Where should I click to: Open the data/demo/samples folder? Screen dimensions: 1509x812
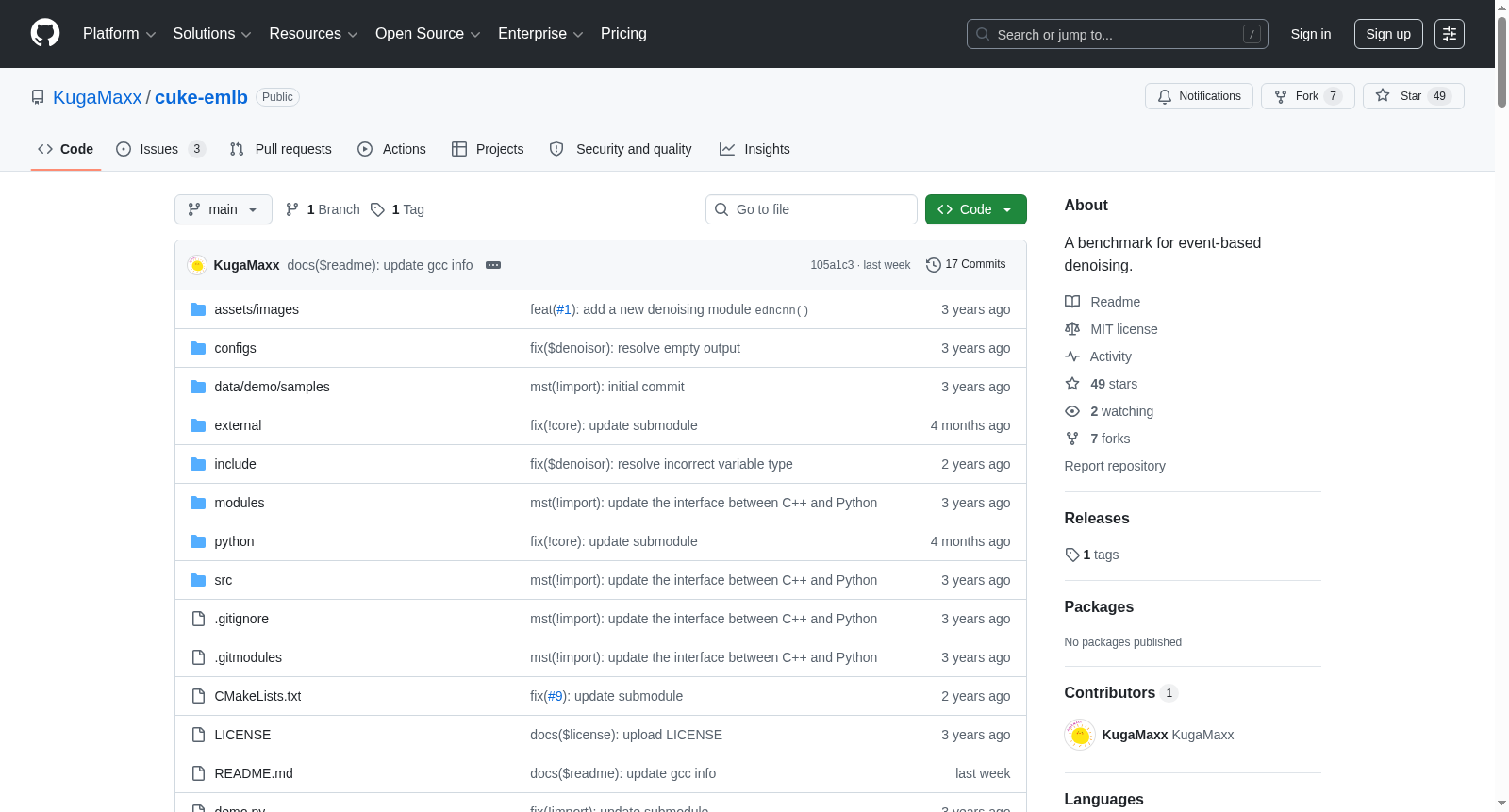[272, 387]
